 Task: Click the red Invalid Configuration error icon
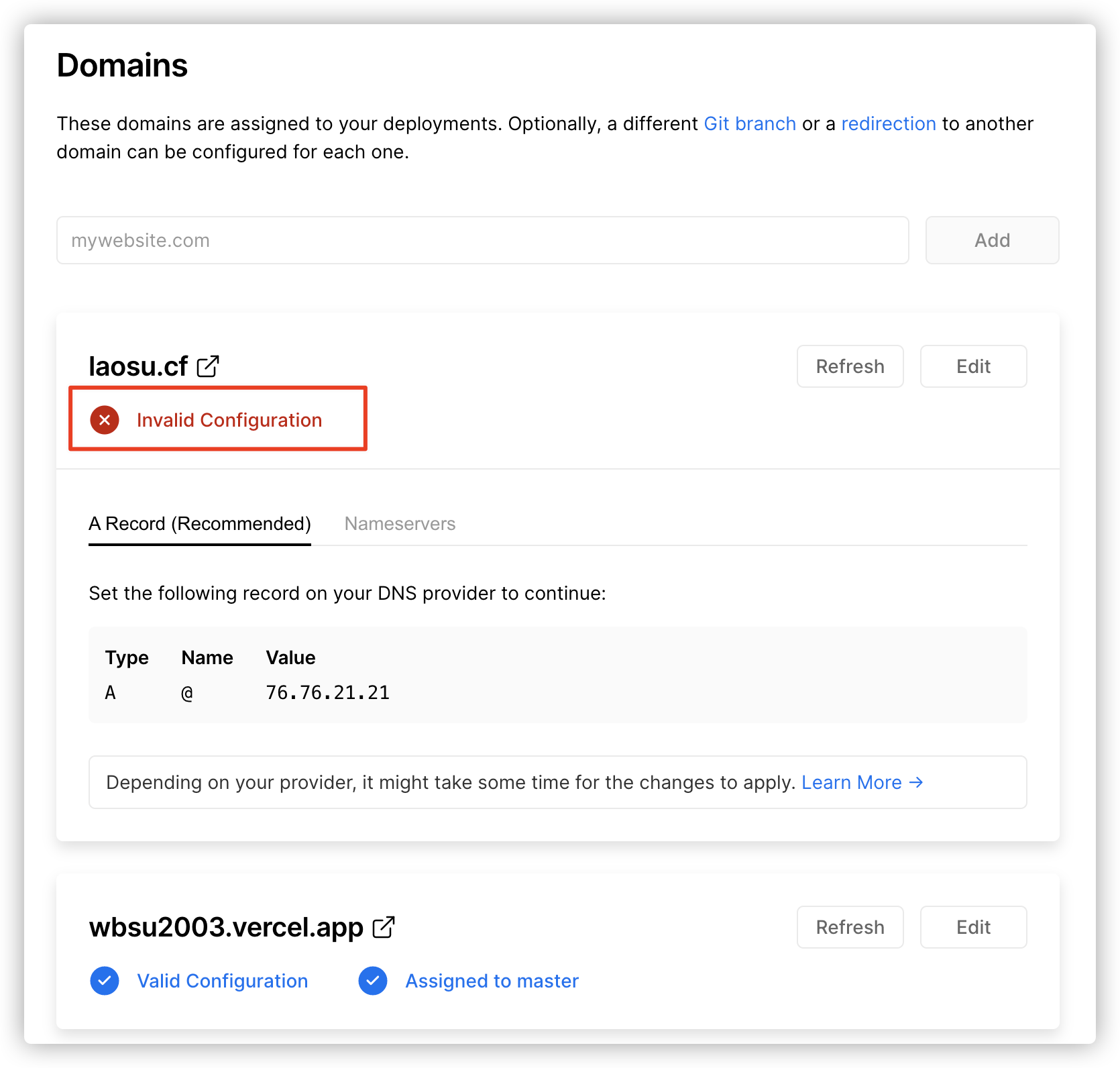coord(105,420)
